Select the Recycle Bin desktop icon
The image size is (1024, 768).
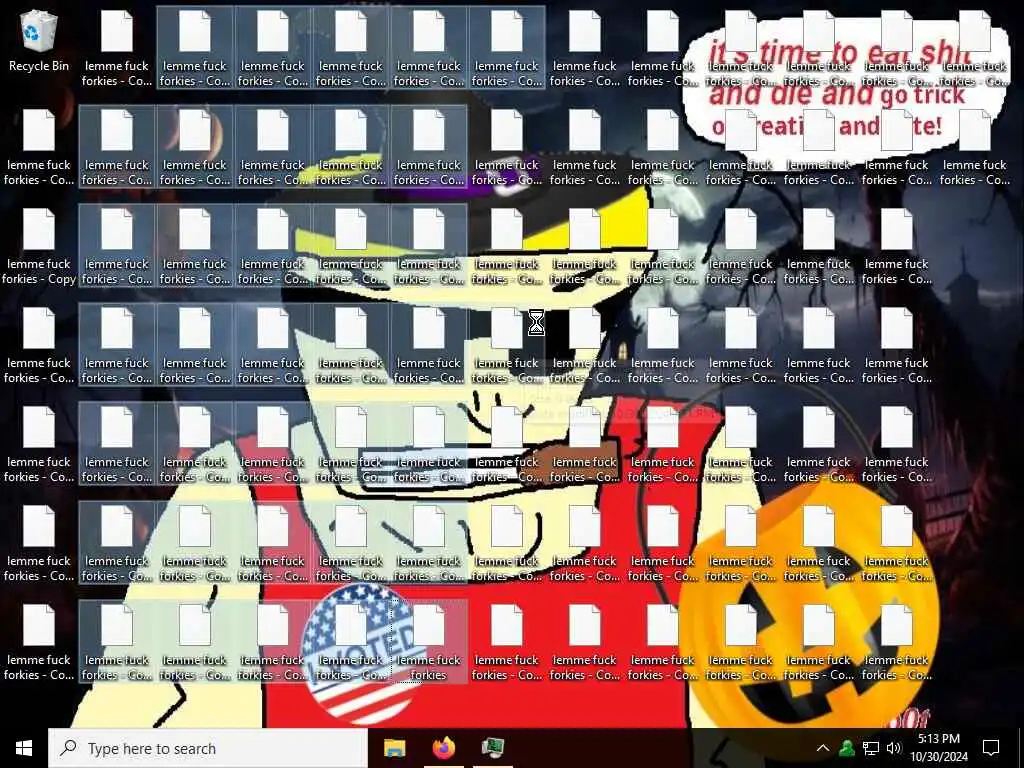tap(39, 41)
